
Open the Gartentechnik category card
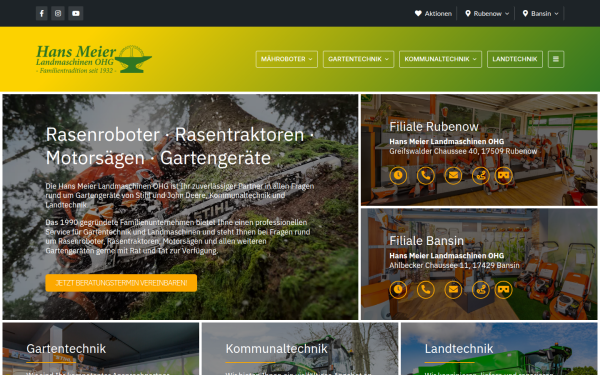click(101, 349)
